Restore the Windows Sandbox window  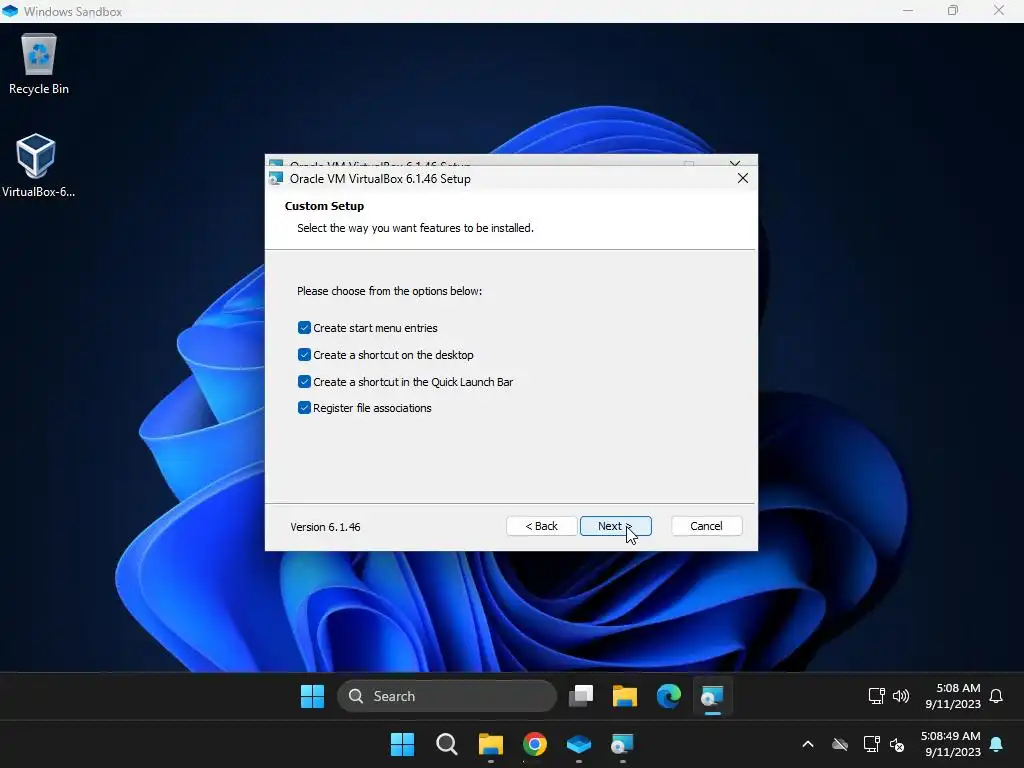(x=953, y=10)
